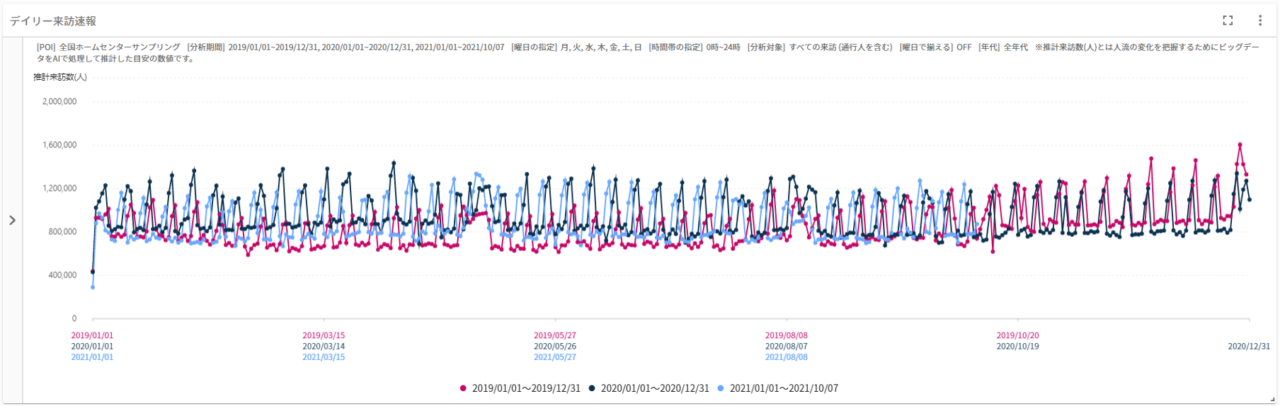Image resolution: width=1280 pixels, height=406 pixels.
Task: Click the light-blue 2021/01/01 x-axis label
Action: tap(92, 357)
